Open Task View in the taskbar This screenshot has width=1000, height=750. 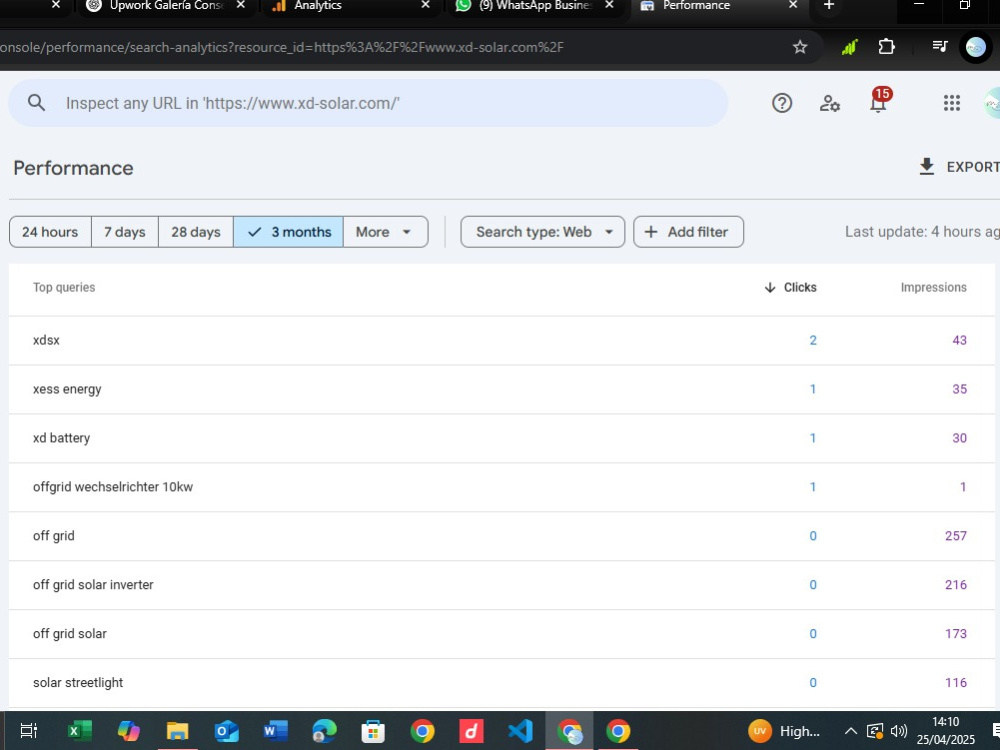[29, 730]
